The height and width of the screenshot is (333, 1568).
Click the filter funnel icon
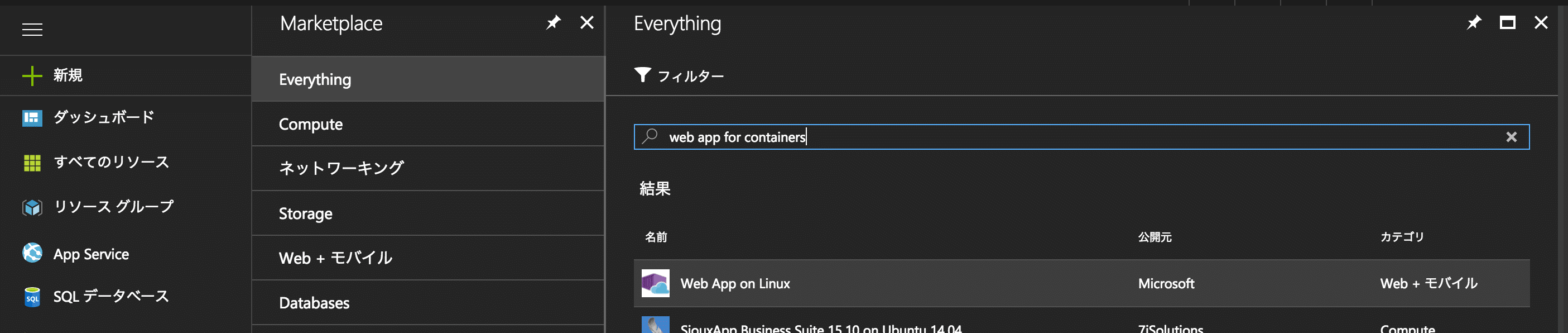[642, 75]
